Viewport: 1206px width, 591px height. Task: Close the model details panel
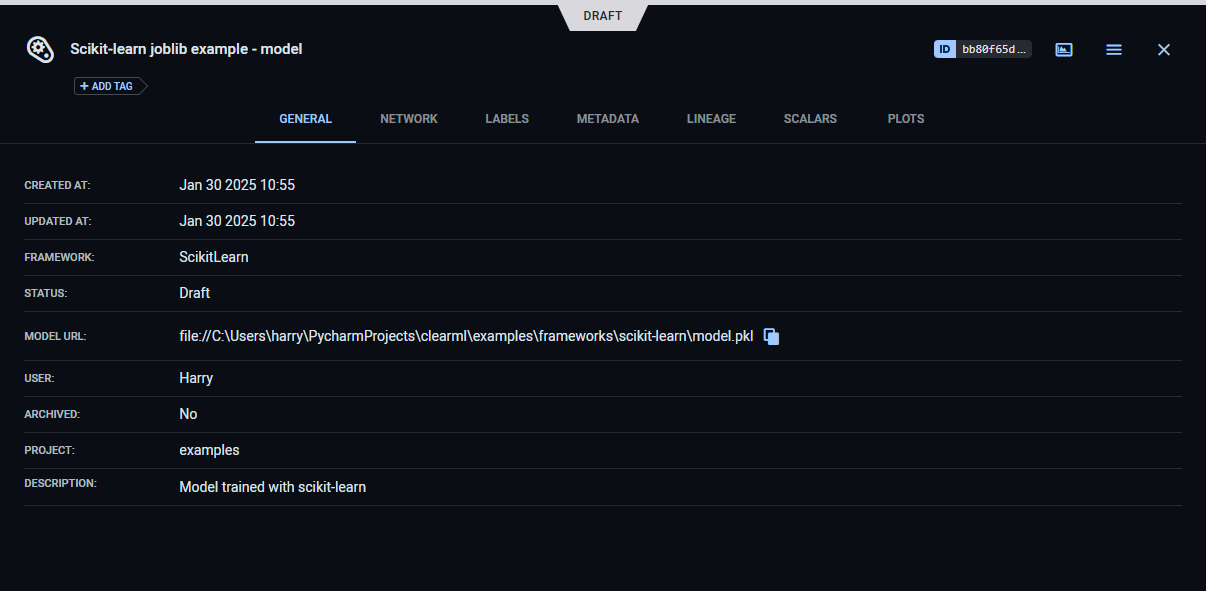point(1163,49)
